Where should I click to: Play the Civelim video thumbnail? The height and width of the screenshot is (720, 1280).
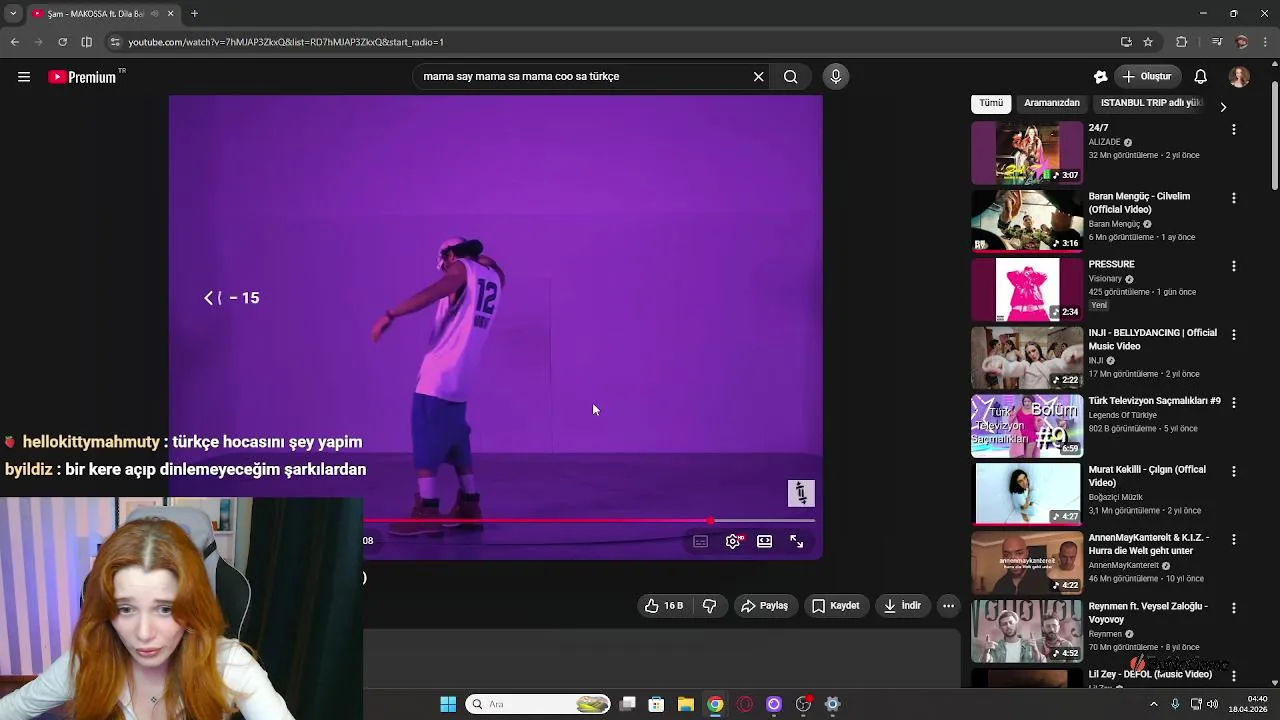coord(1027,221)
